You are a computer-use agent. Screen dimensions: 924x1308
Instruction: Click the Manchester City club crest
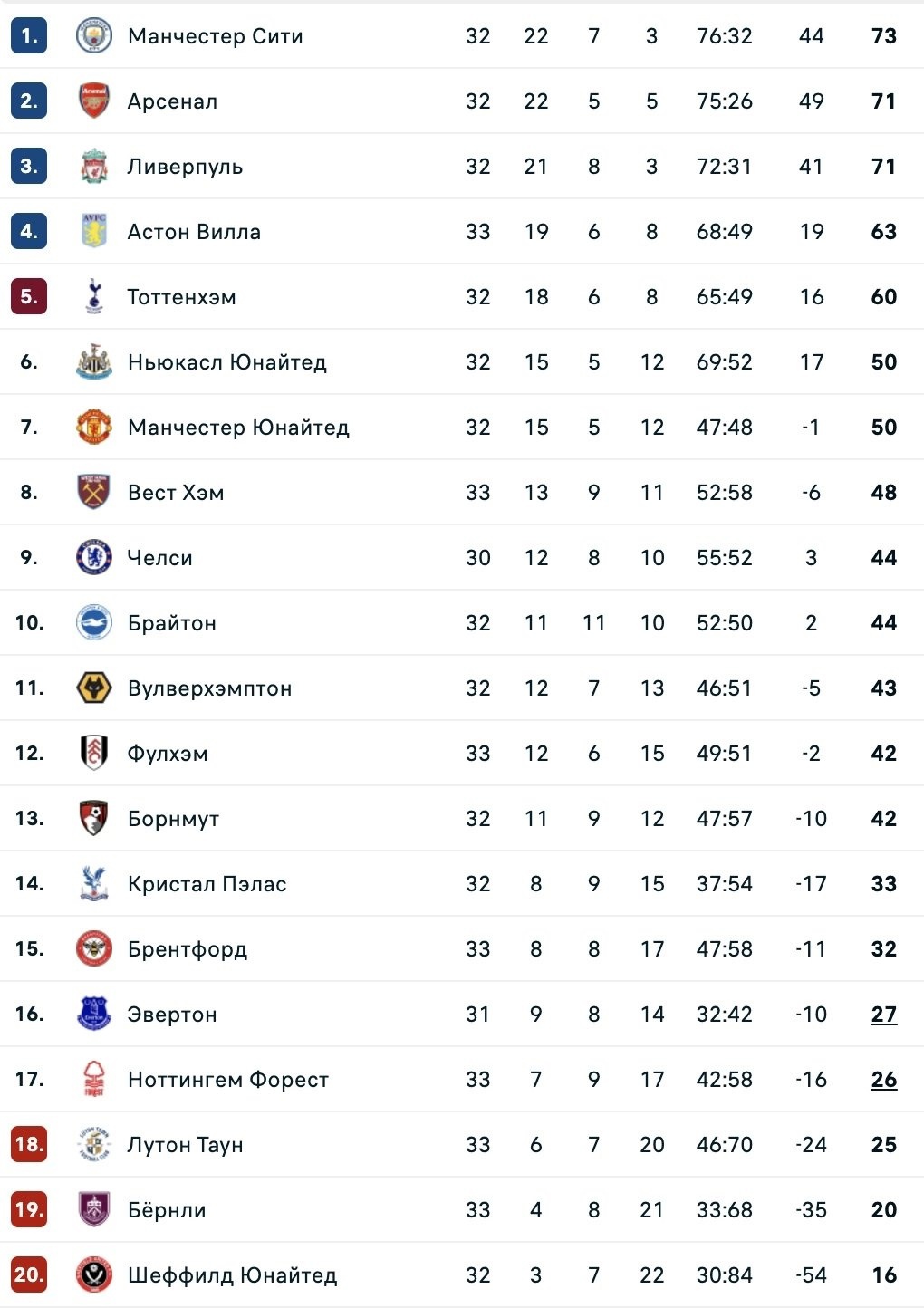(94, 36)
